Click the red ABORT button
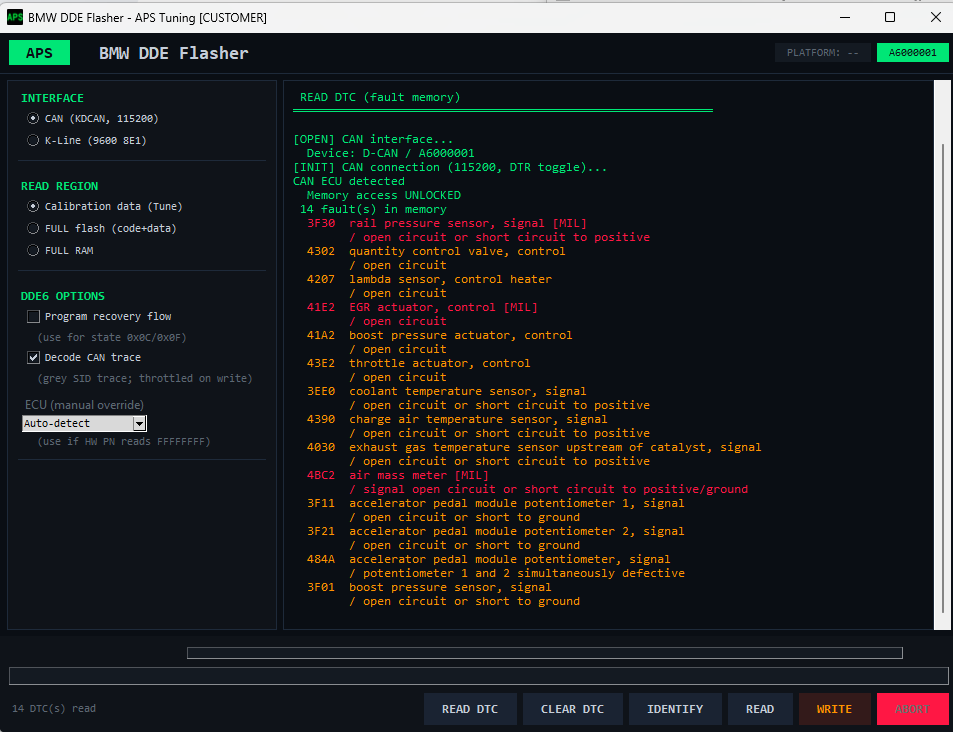This screenshot has width=953, height=732. [912, 709]
